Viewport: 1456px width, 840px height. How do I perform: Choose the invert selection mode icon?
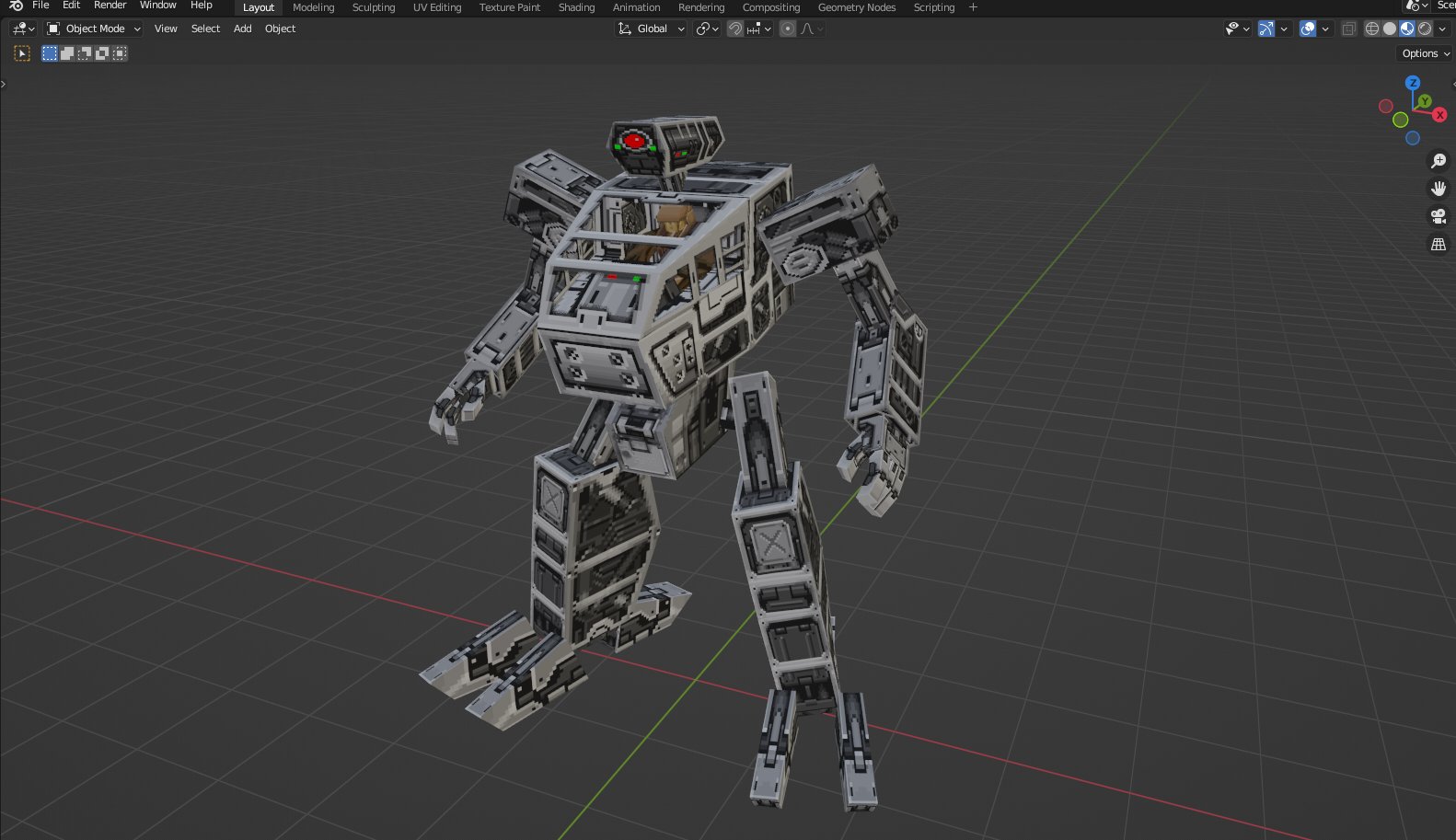(102, 53)
